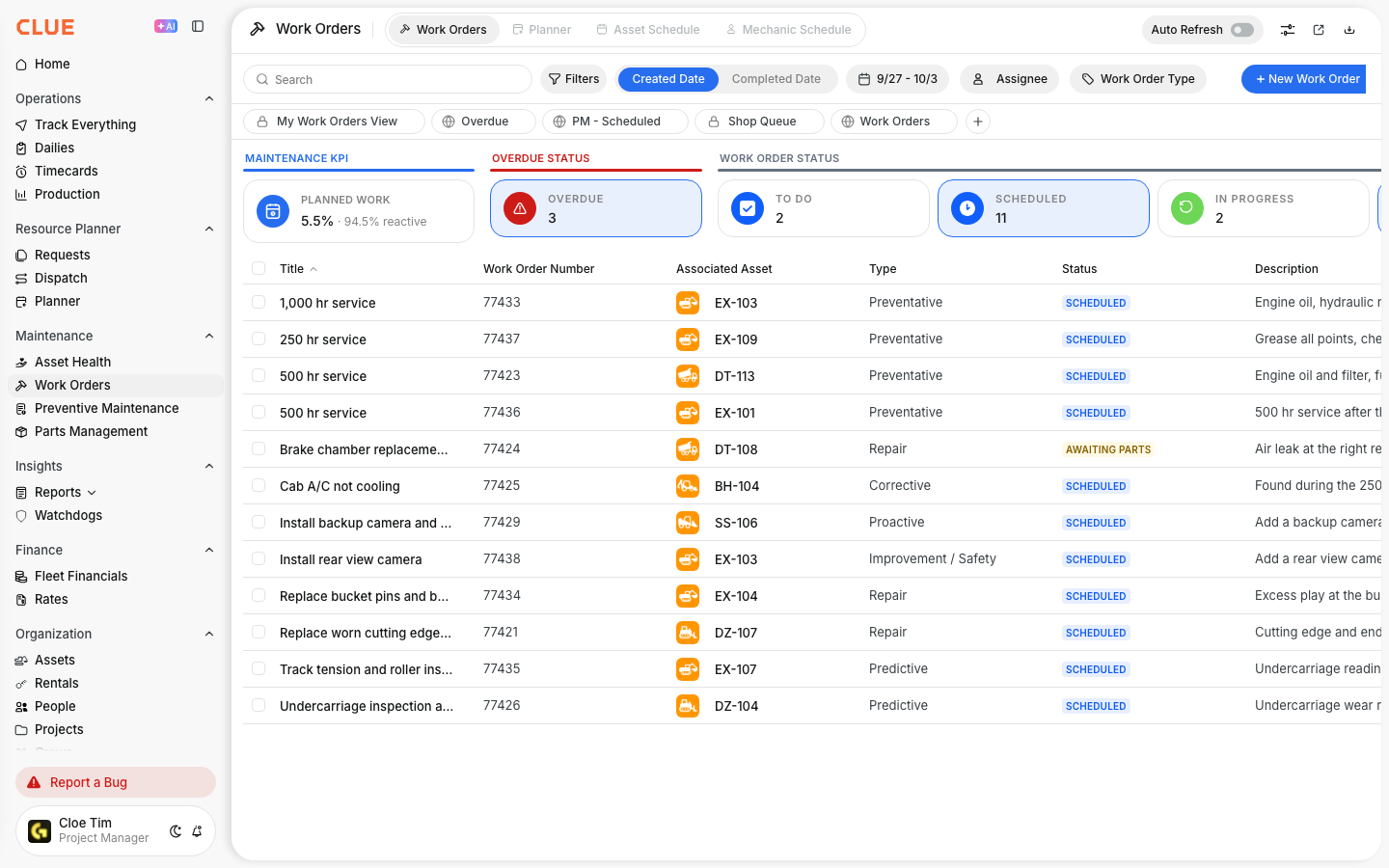Add a new saved view plus icon

point(978,122)
